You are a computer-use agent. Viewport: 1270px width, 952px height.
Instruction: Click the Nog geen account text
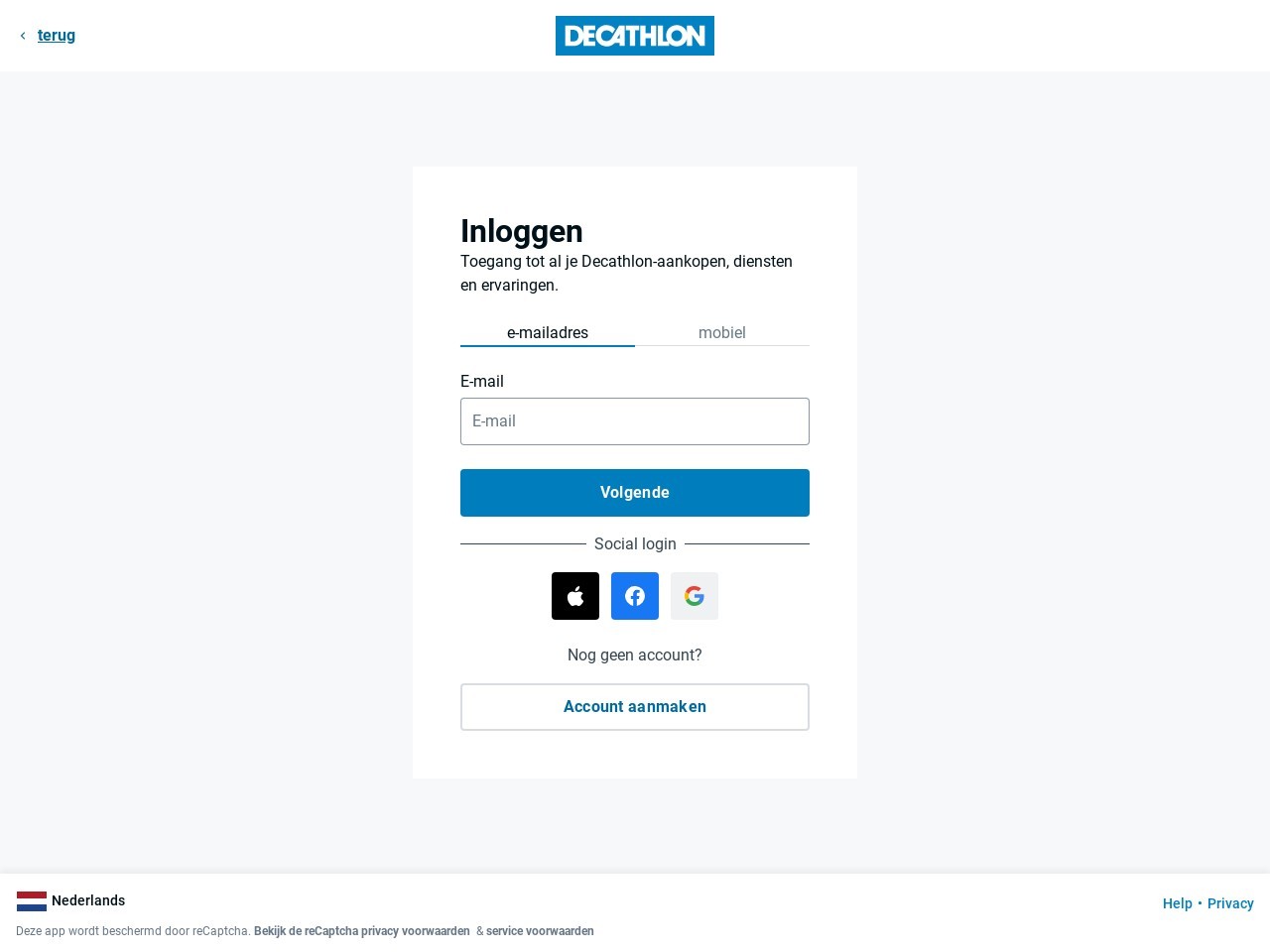tap(635, 655)
